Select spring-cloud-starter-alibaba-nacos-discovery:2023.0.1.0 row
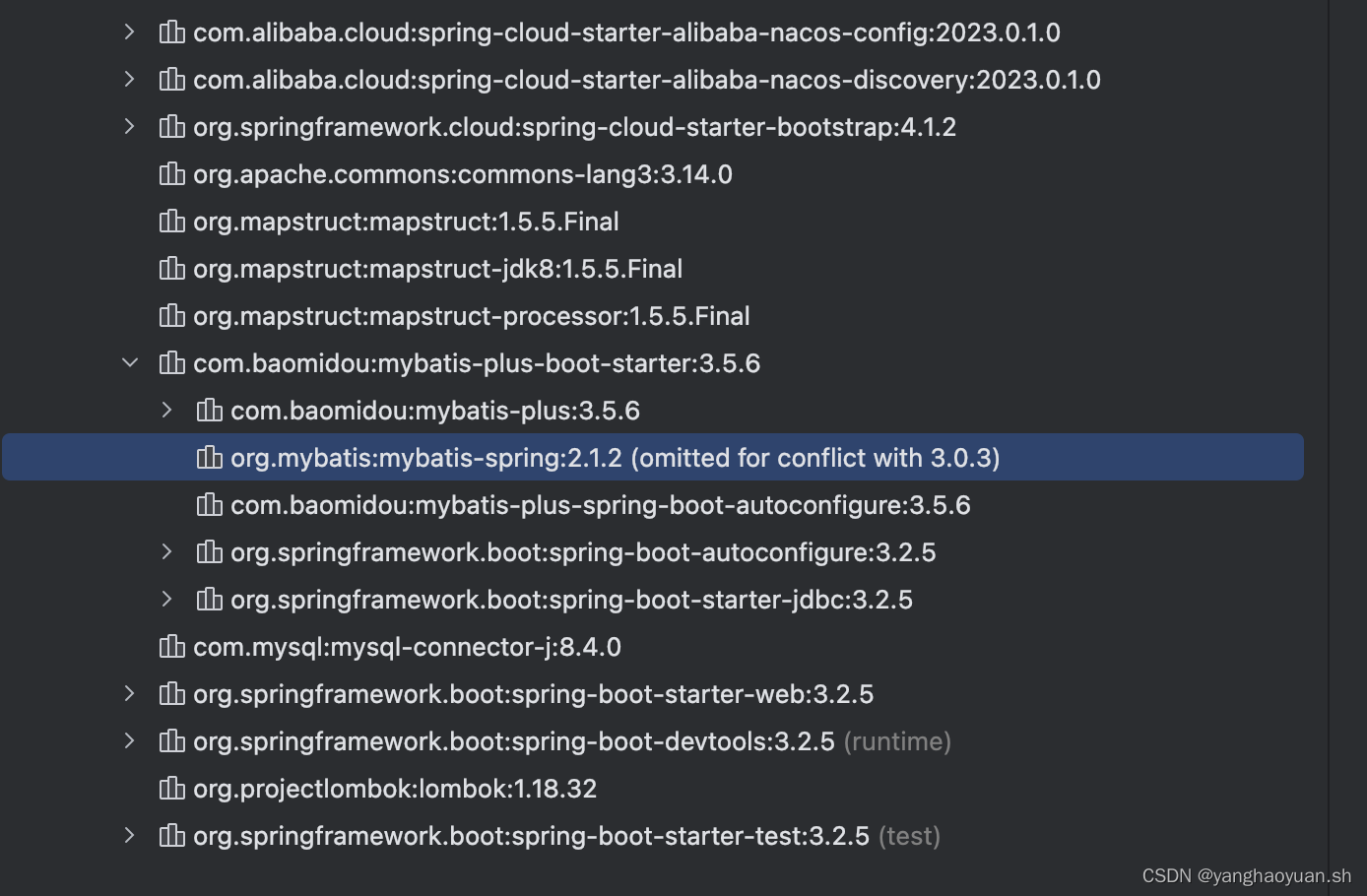1367x896 pixels. (653, 80)
